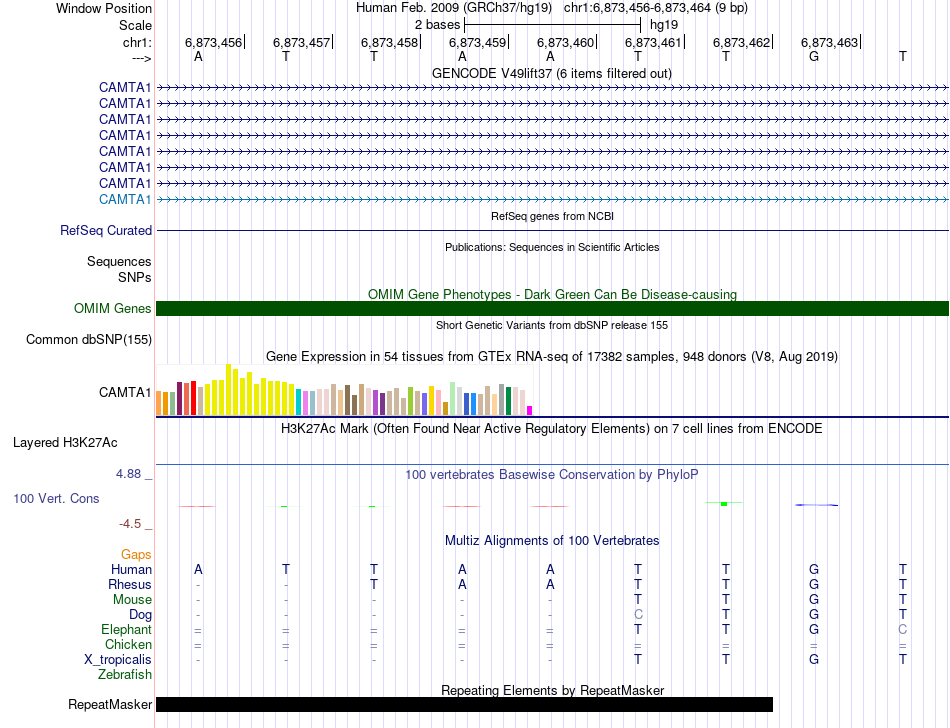Click the blue PhyloP conservation mark
The width and height of the screenshot is (950, 728).
coord(817,505)
